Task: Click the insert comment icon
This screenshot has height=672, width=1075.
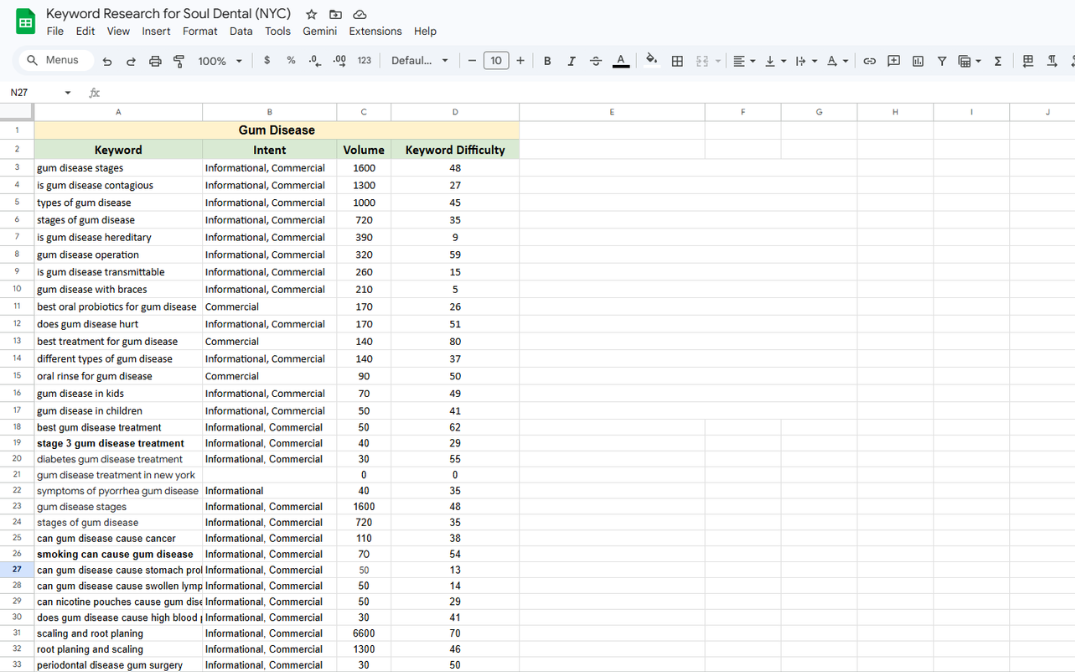Action: [x=893, y=61]
